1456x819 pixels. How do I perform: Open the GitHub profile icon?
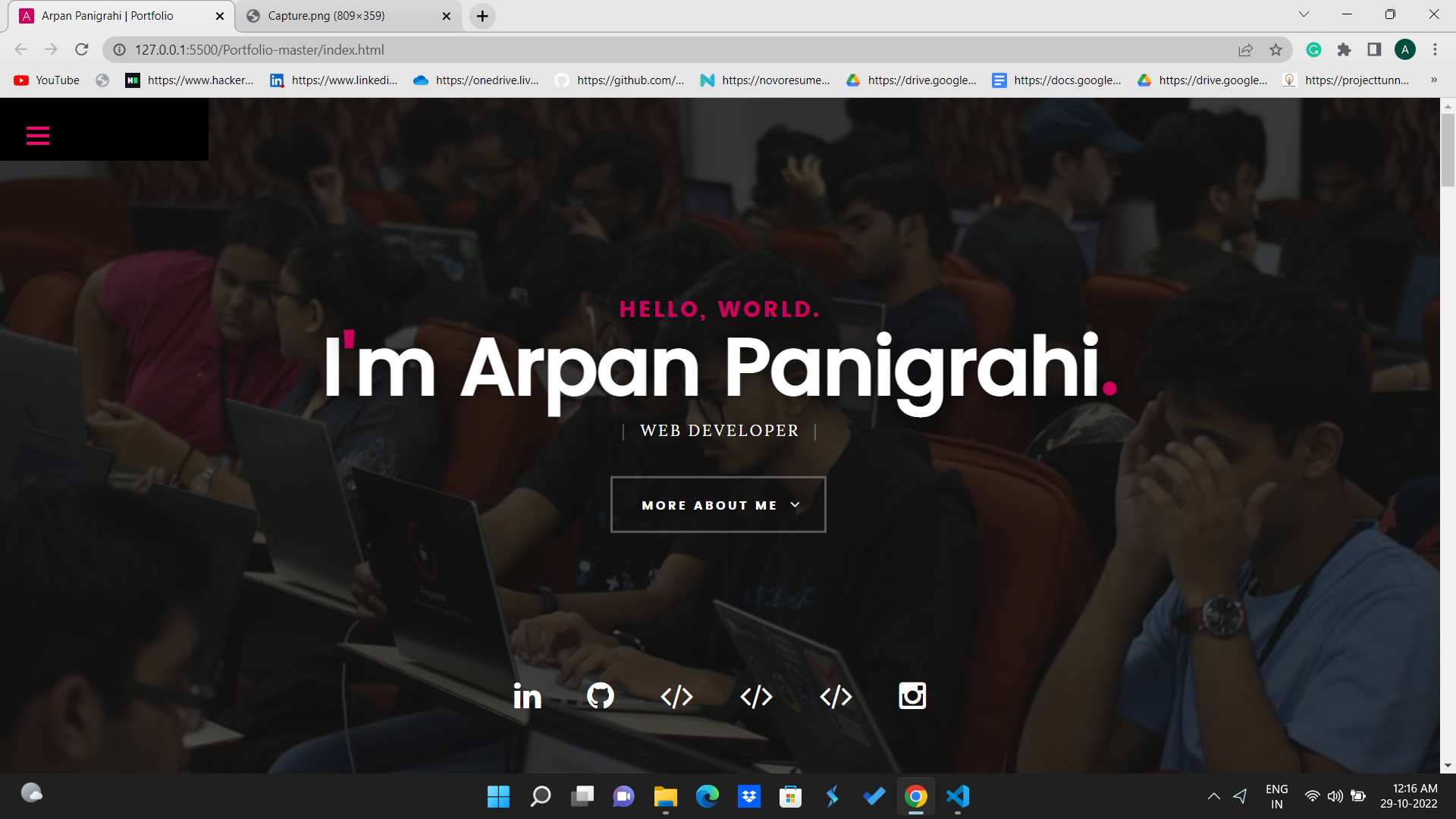[x=600, y=696]
